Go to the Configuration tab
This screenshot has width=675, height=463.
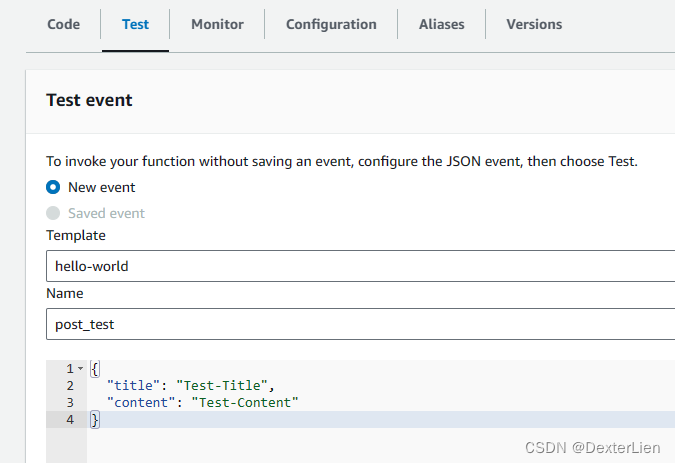pyautogui.click(x=331, y=24)
